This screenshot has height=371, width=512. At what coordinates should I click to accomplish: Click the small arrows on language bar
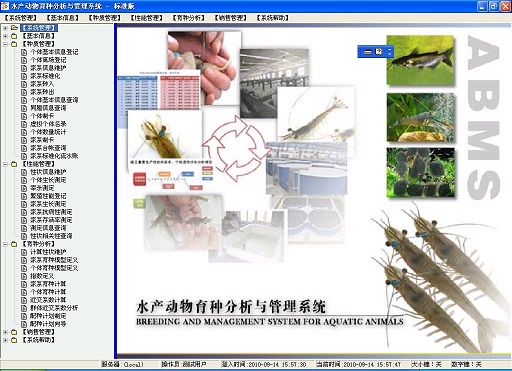click(389, 52)
